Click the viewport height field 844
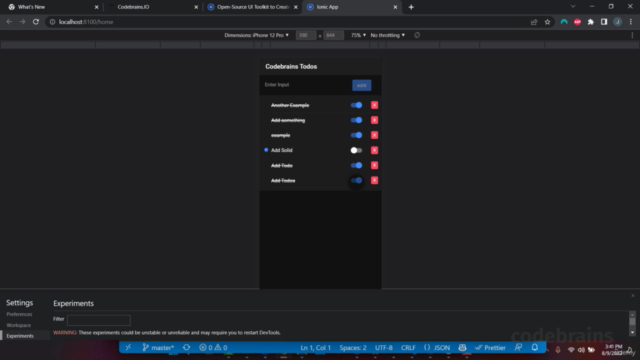This screenshot has width=640, height=360. (333, 36)
